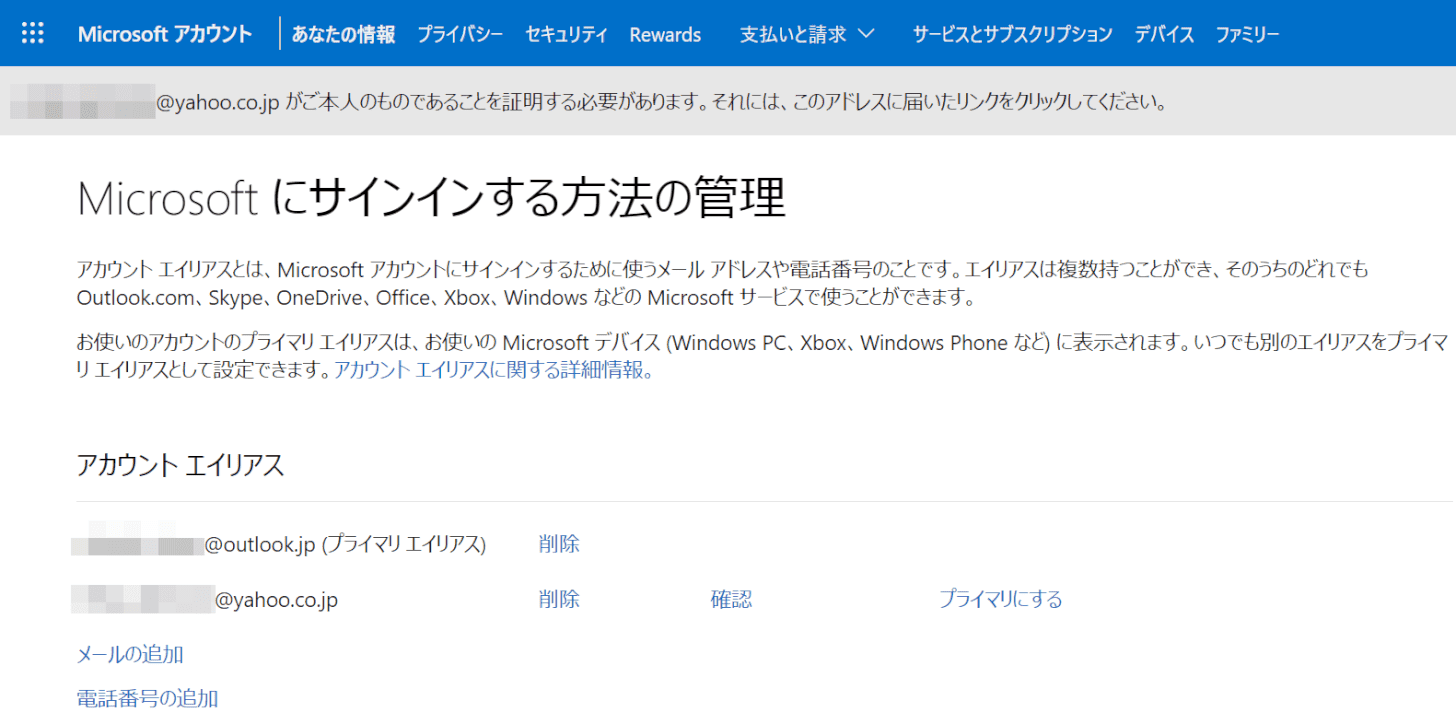Viewport: 1456px width, 724px height.
Task: Click the 電話番号の追加 link
Action: pos(147,698)
